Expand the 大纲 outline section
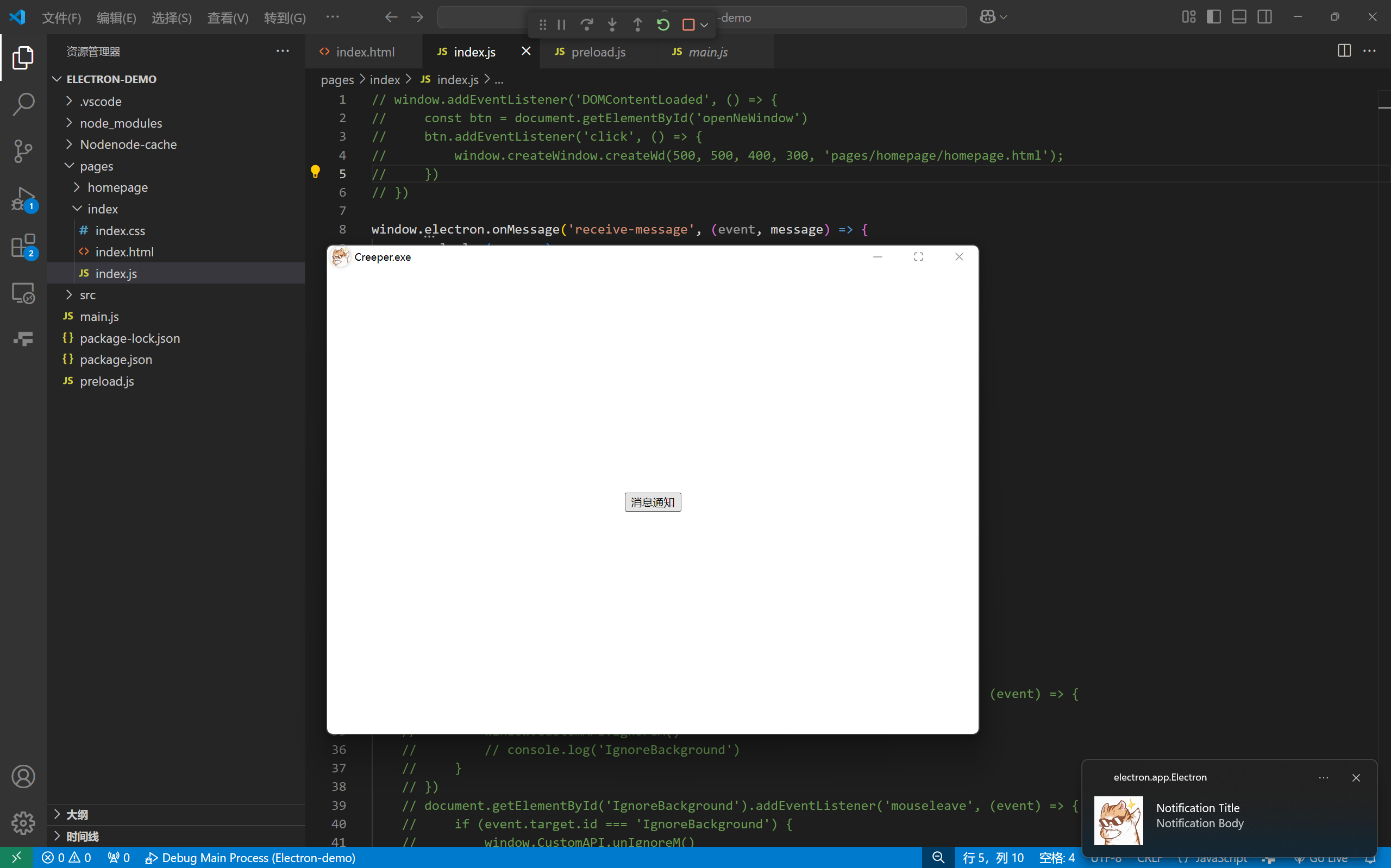Screen dimensions: 1391x868 tap(77, 814)
